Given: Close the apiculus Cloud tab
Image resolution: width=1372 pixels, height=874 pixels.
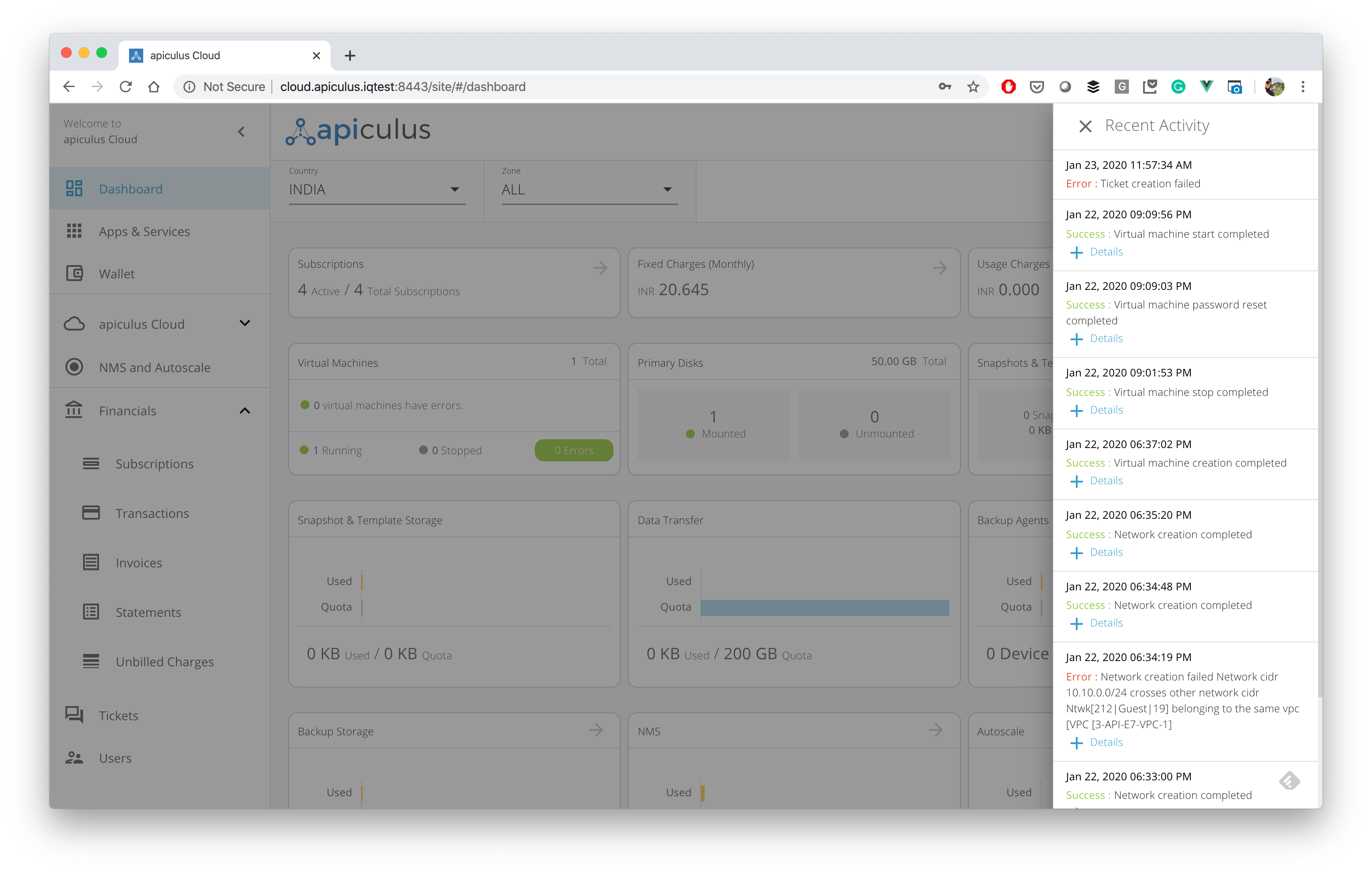Looking at the screenshot, I should (316, 55).
